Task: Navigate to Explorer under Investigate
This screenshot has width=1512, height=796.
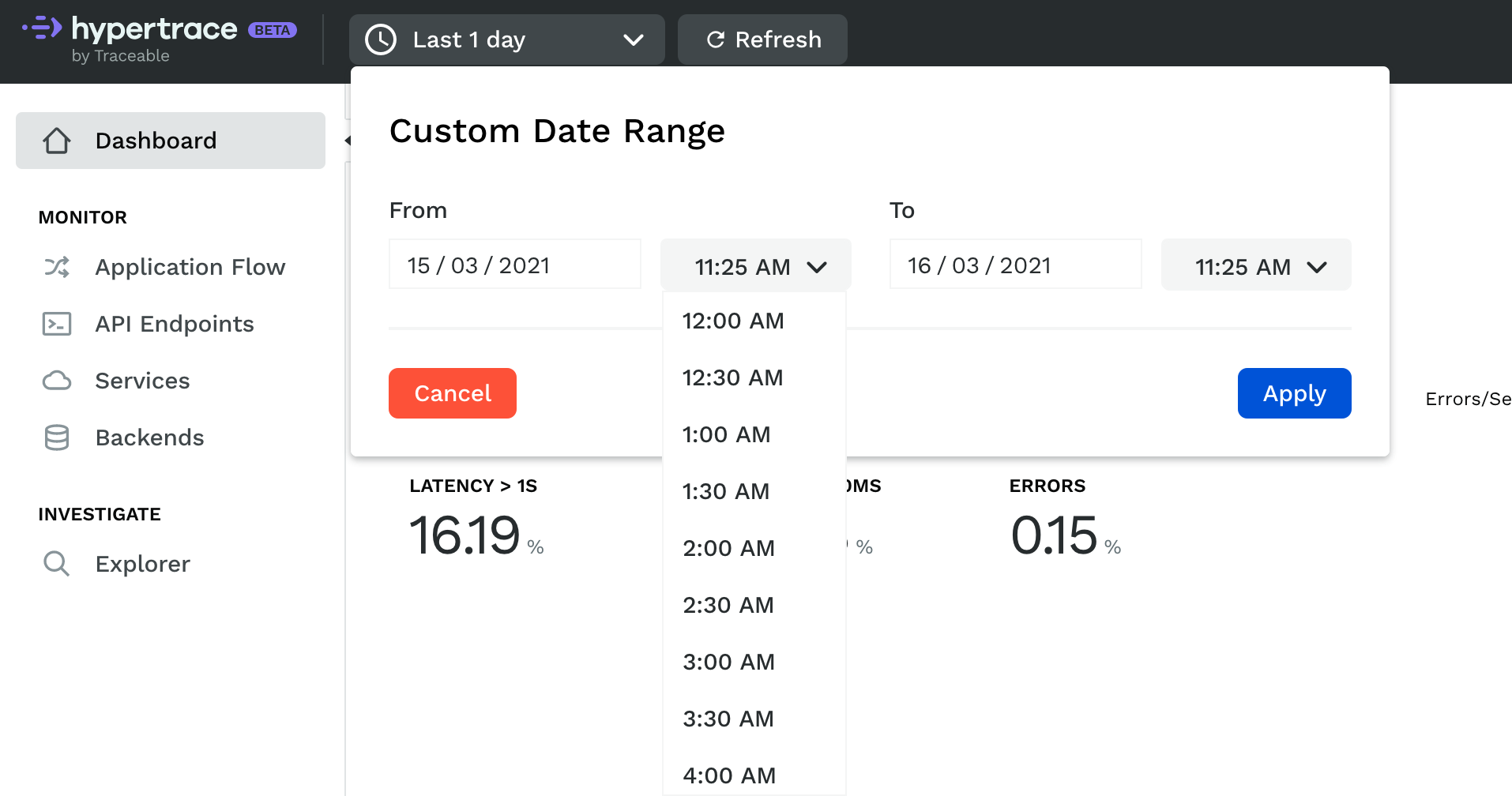Action: 142,564
